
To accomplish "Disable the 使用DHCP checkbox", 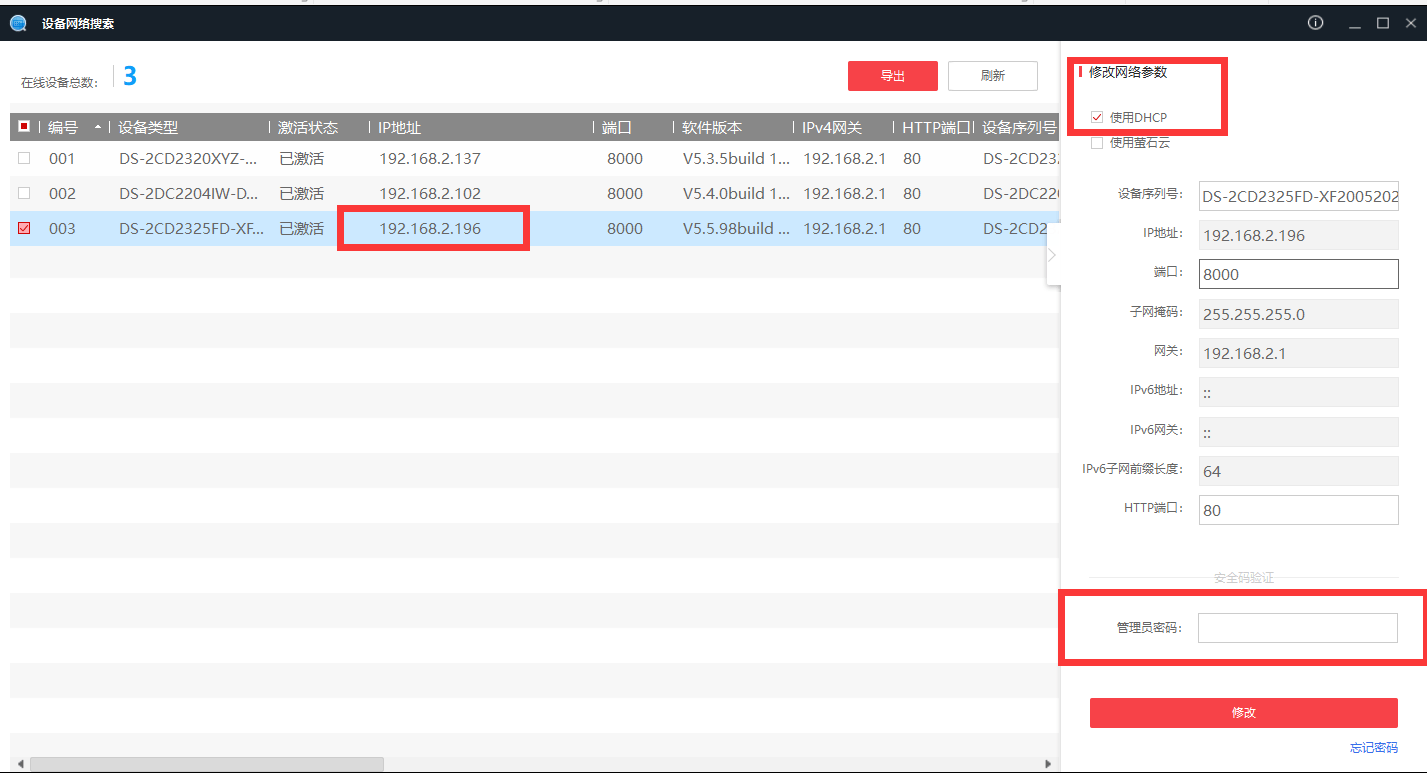I will 1097,118.
